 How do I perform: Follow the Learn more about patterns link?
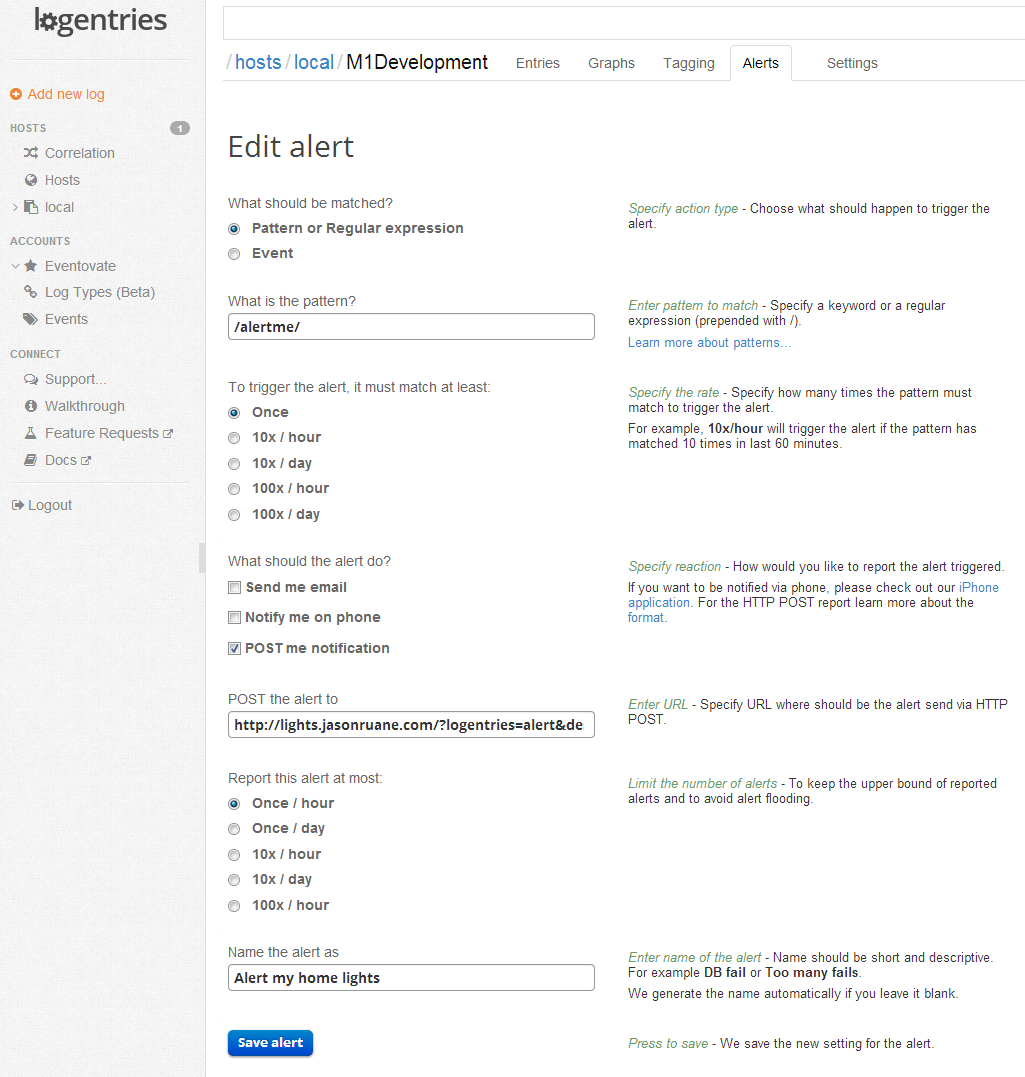pos(709,343)
